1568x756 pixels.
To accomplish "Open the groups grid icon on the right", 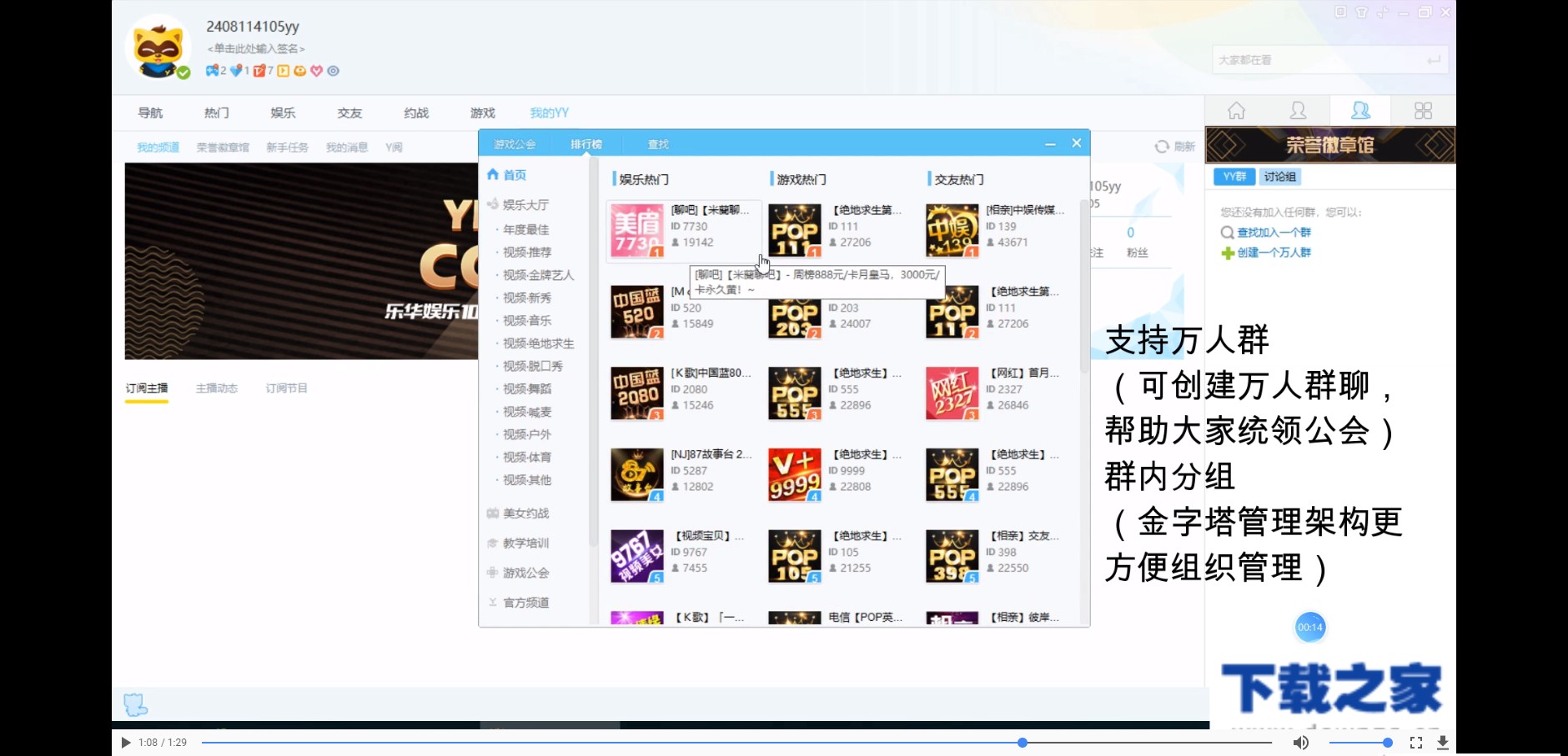I will [1423, 110].
